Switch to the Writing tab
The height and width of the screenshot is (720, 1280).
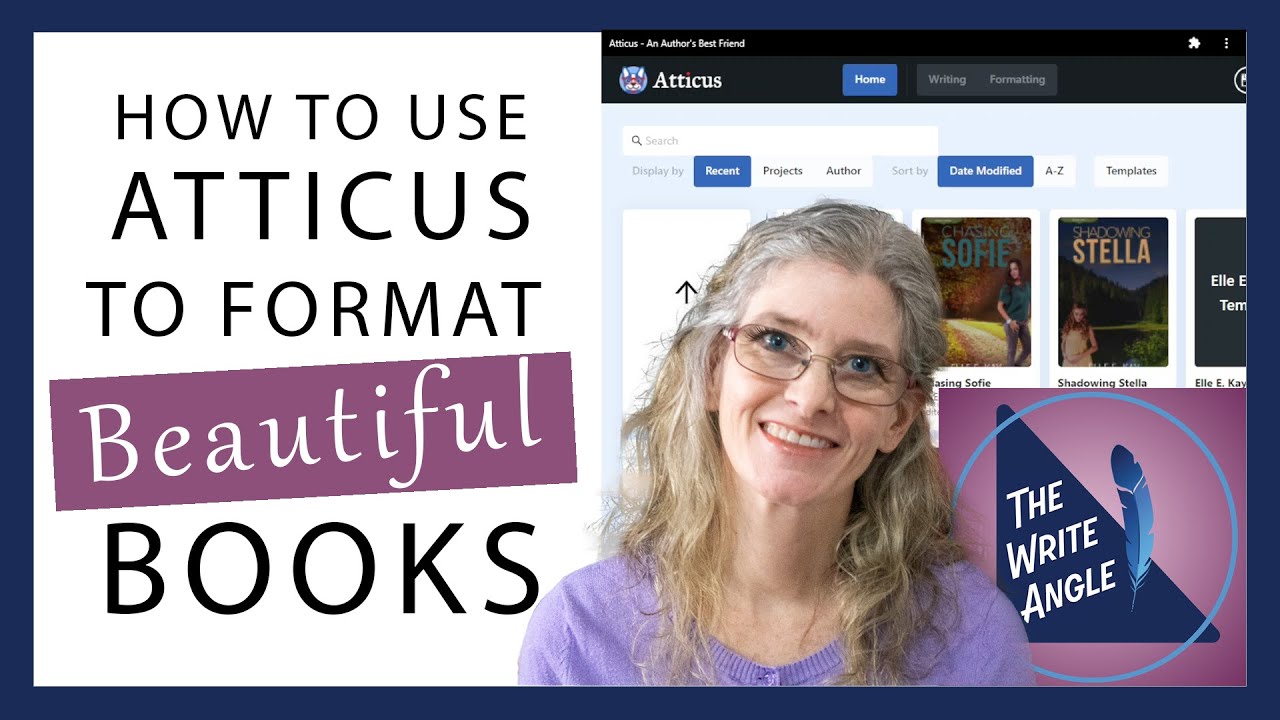[x=947, y=79]
